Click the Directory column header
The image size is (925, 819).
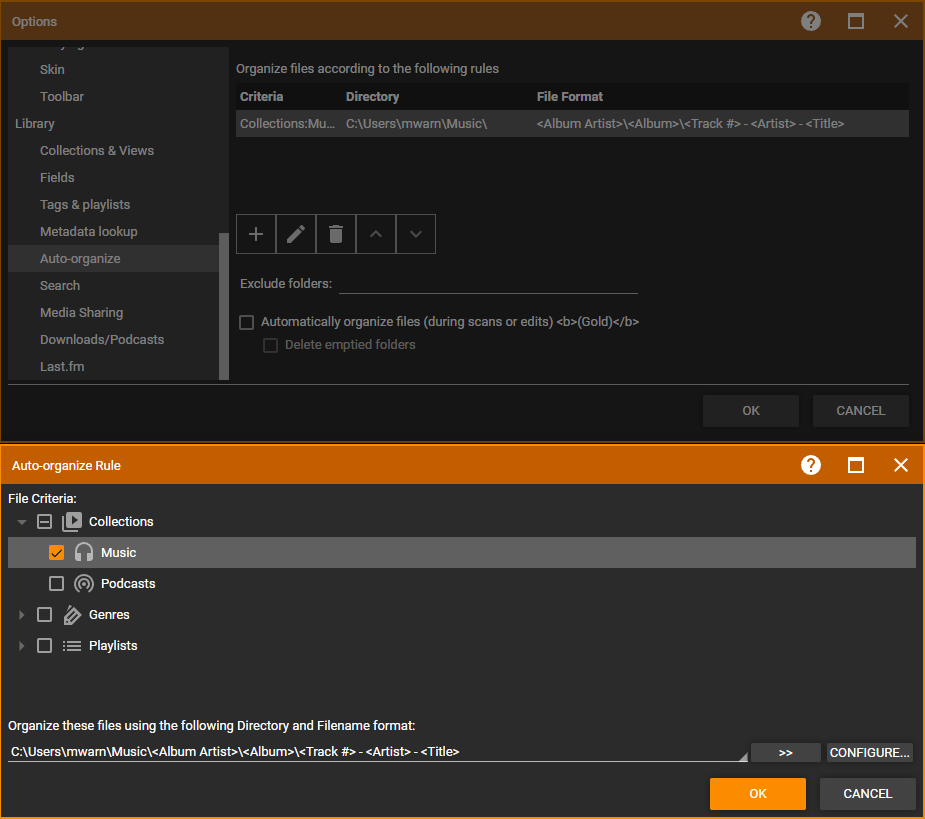click(x=372, y=97)
